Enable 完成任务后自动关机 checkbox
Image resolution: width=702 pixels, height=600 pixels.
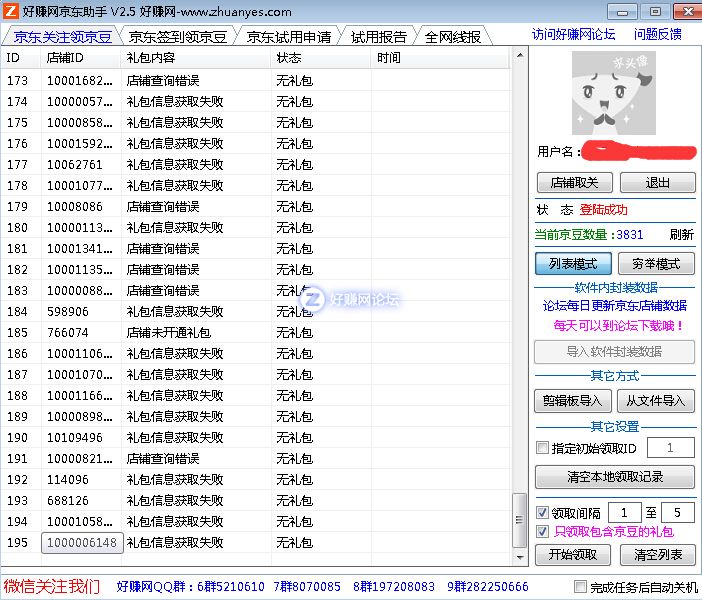coord(580,587)
